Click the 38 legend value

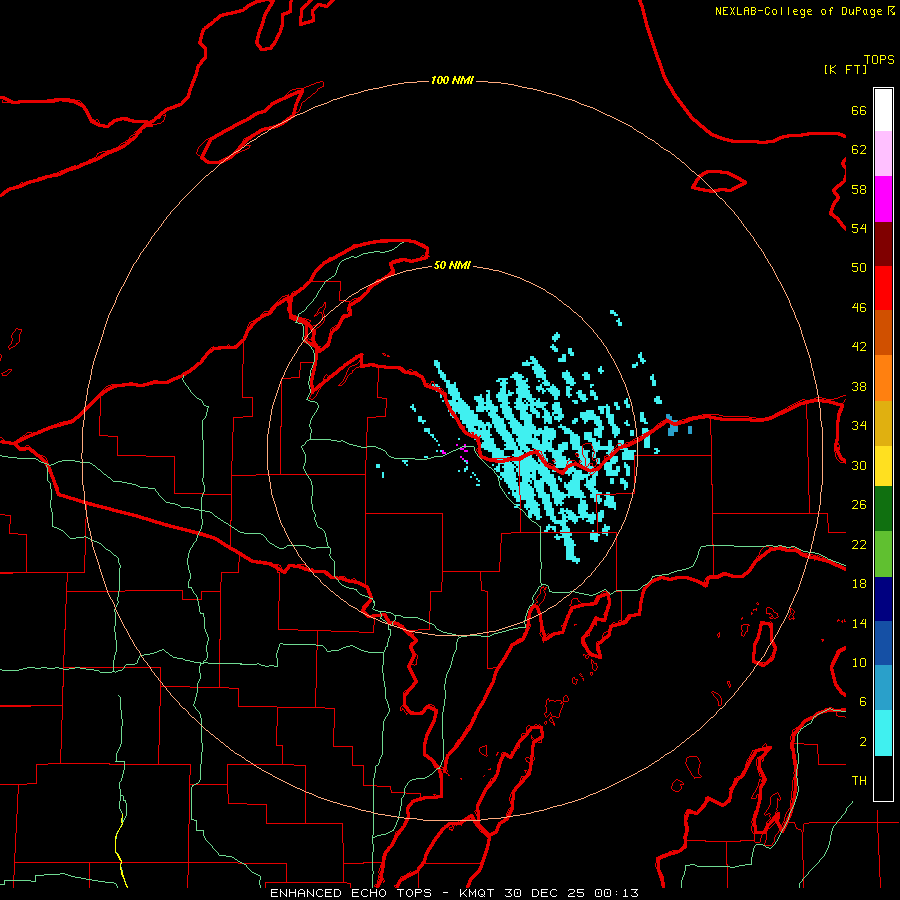tap(859, 386)
